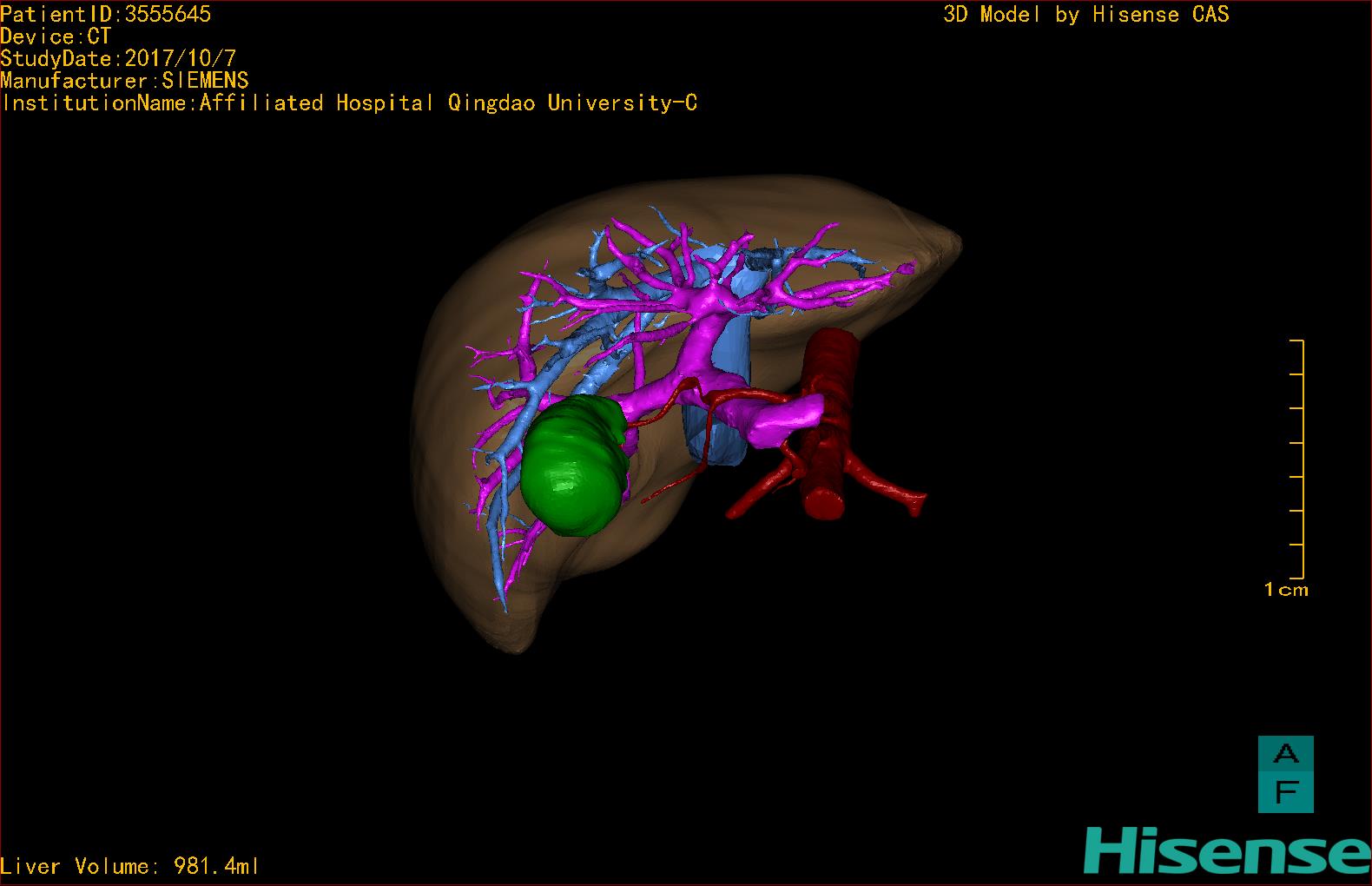Image resolution: width=1372 pixels, height=886 pixels.
Task: Click the "PatientID:3555645" text
Action: [106, 14]
